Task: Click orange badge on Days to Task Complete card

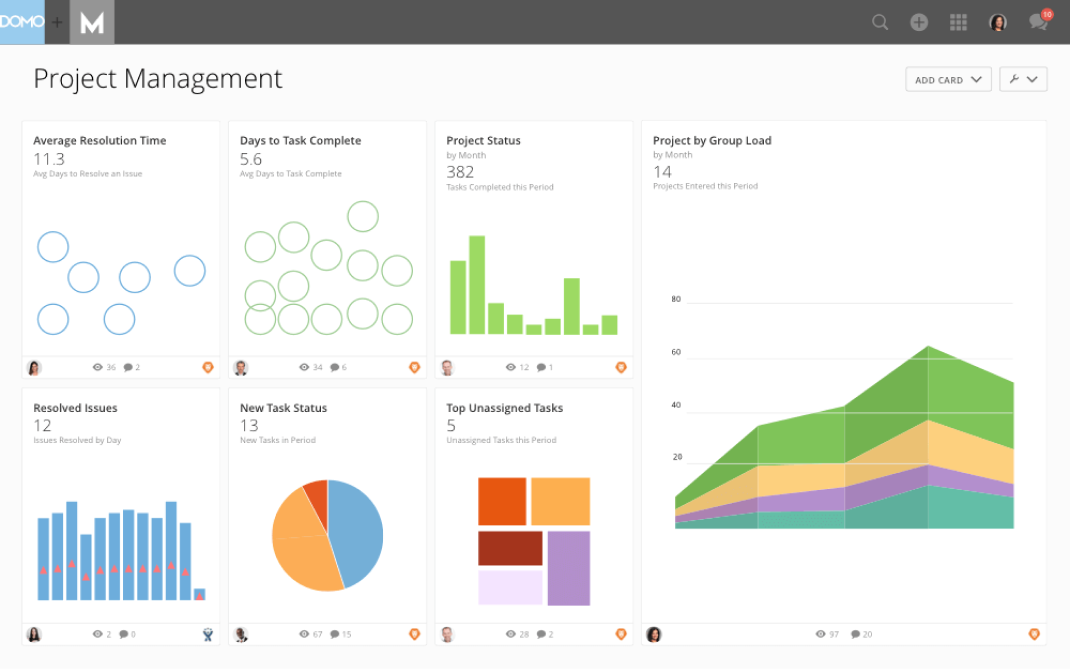Action: (414, 367)
